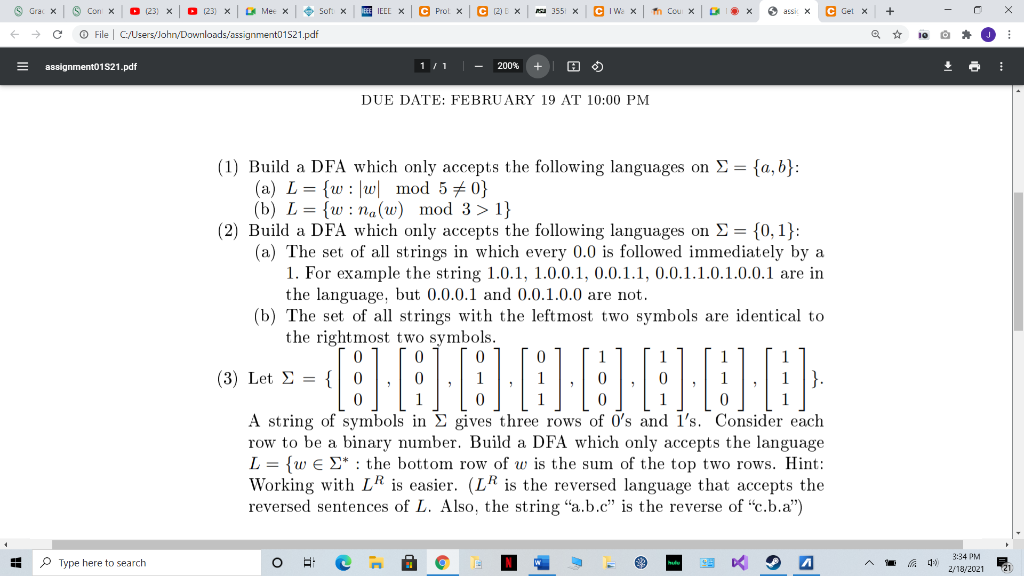Close the assignment PDF tab
The height and width of the screenshot is (576, 1024).
pos(807,12)
